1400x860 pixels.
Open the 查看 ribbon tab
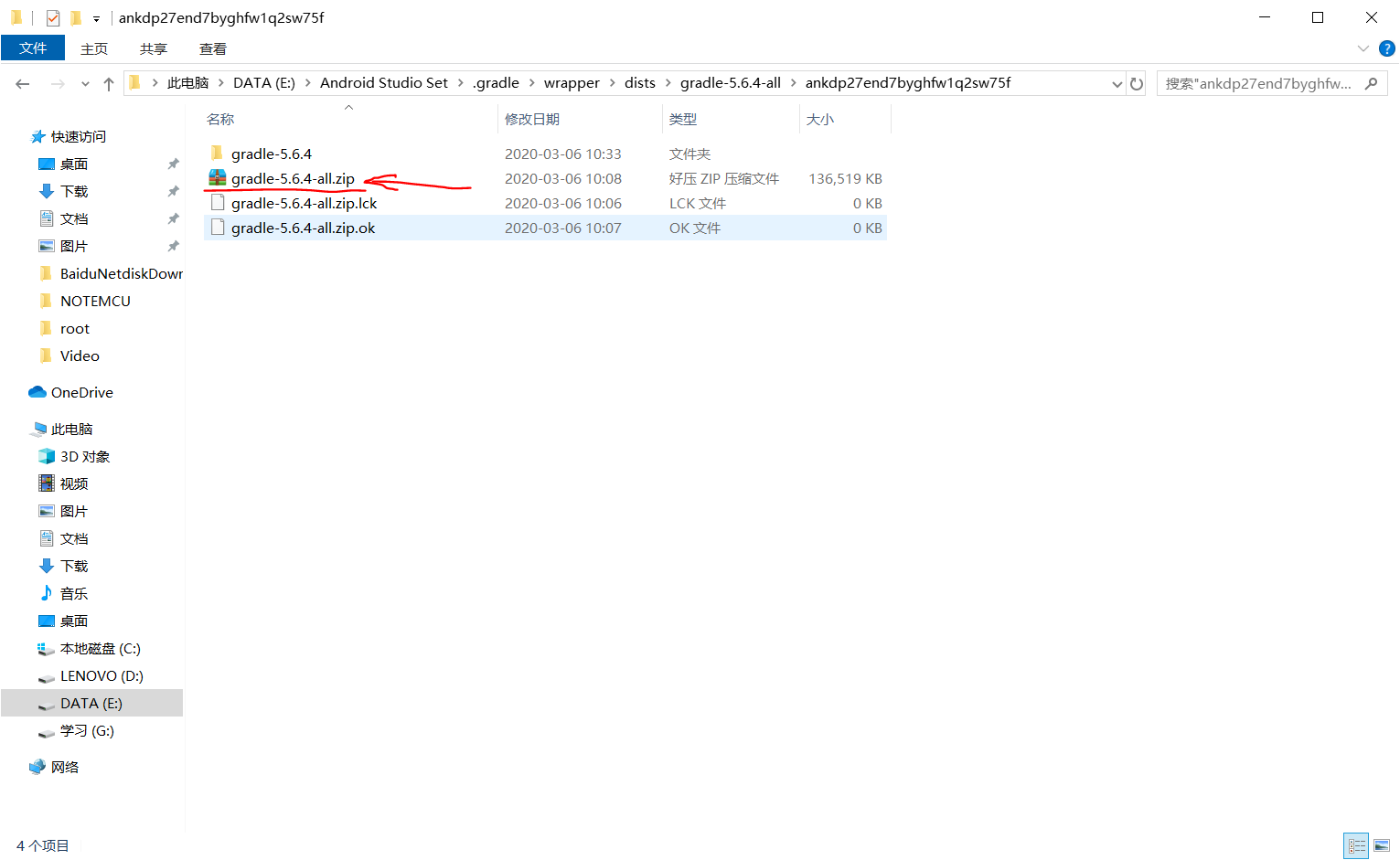pos(211,48)
